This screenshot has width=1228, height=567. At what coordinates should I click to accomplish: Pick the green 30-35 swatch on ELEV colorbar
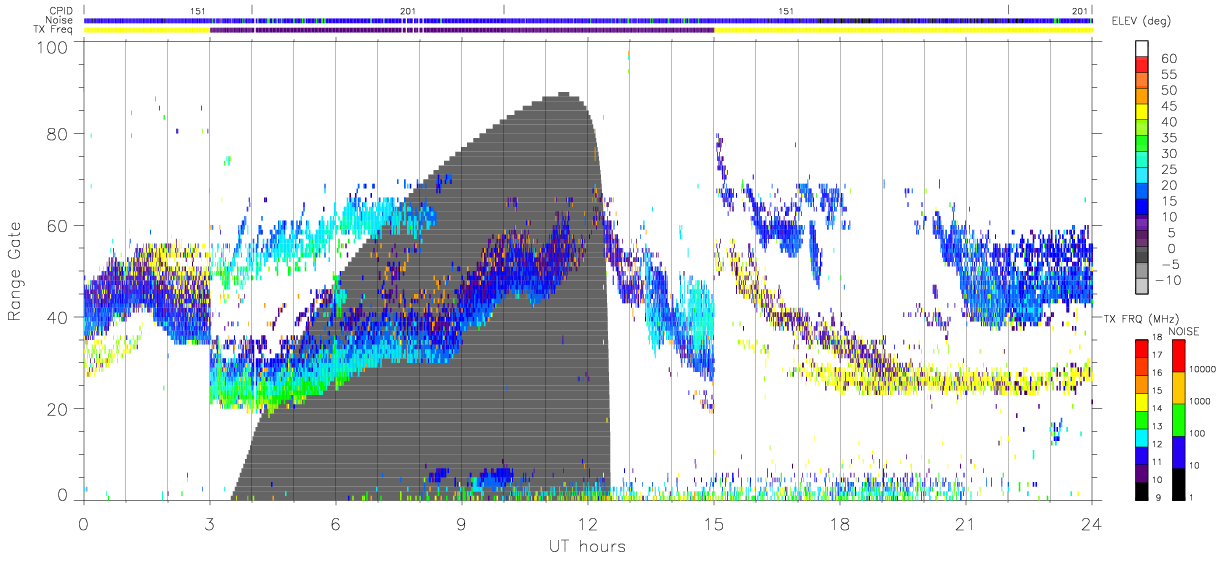click(1142, 145)
